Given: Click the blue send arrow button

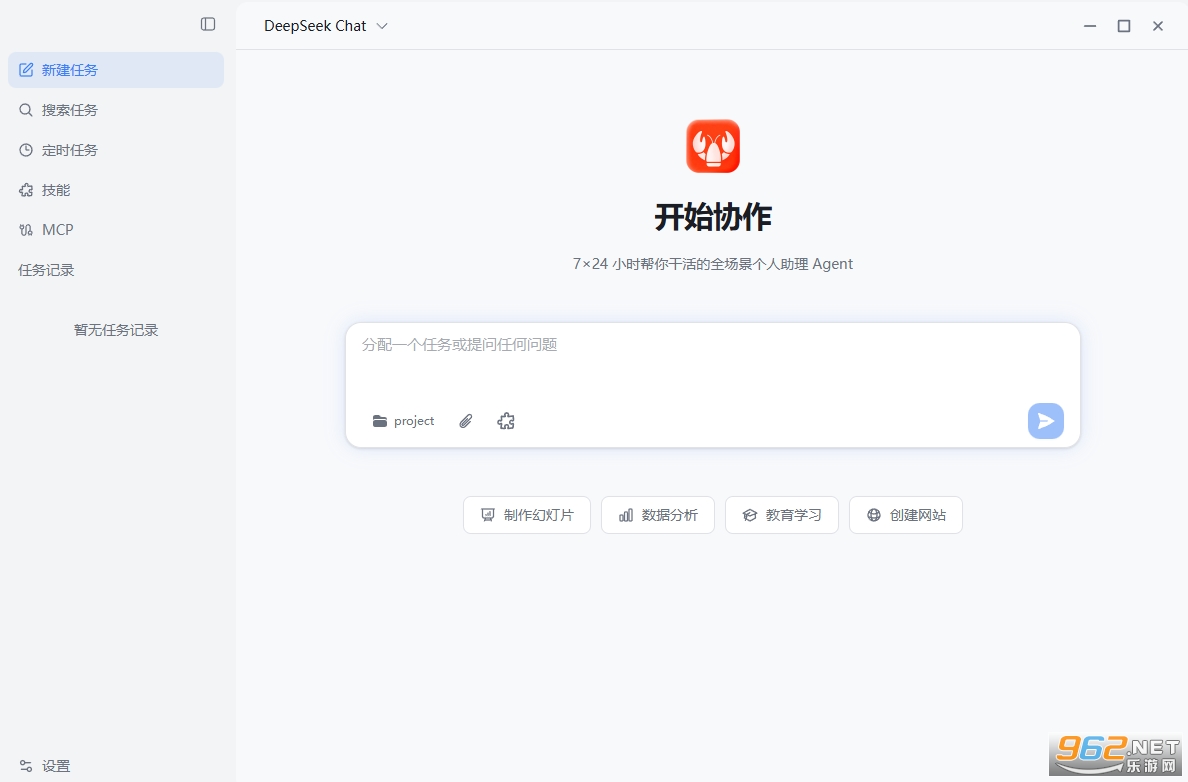Looking at the screenshot, I should tap(1046, 421).
